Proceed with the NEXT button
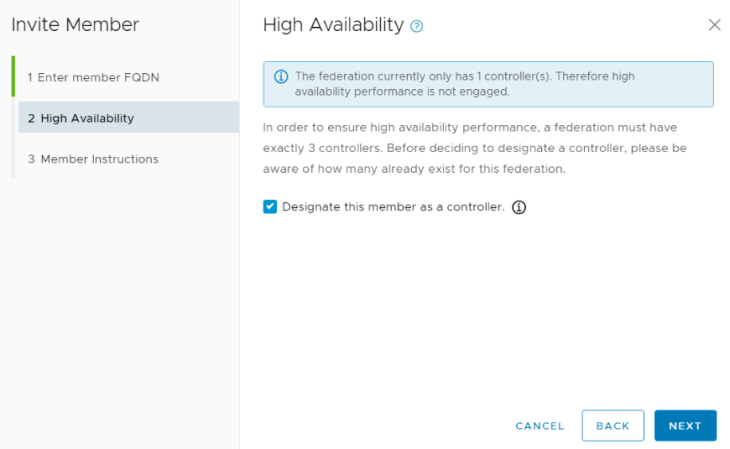Viewport: 730px width, 449px height. click(685, 426)
